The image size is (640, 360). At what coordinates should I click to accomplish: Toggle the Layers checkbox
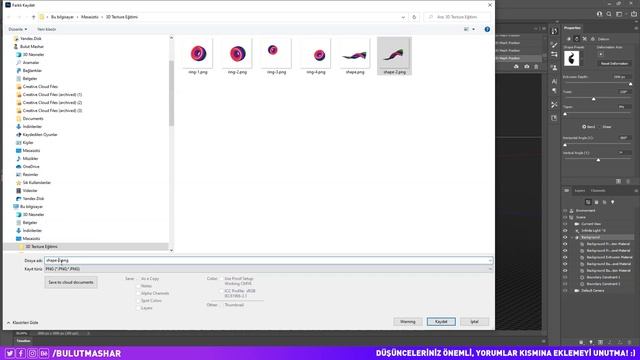(x=138, y=308)
